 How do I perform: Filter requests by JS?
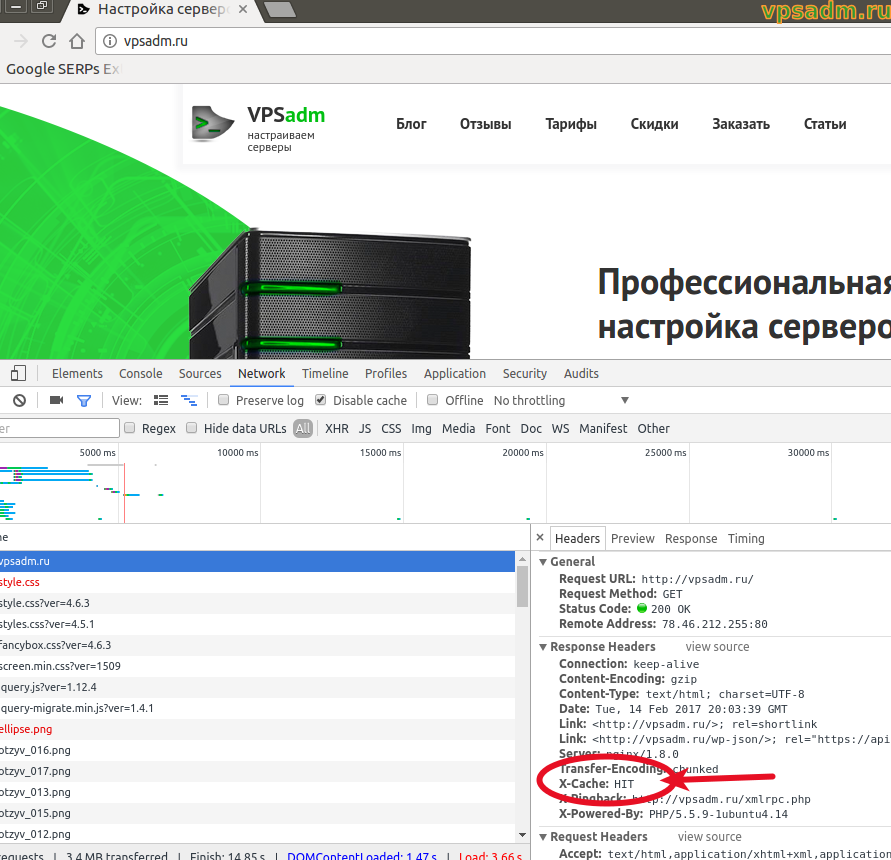[x=365, y=428]
